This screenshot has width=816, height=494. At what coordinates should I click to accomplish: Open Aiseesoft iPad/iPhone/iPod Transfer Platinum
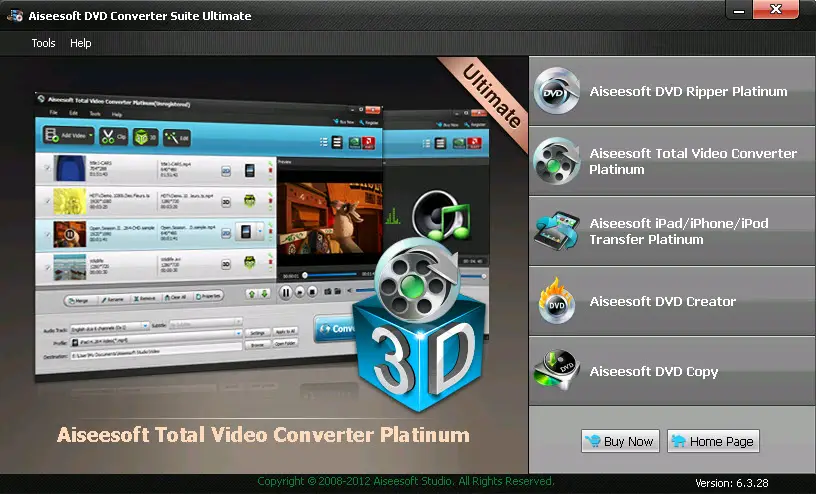672,231
